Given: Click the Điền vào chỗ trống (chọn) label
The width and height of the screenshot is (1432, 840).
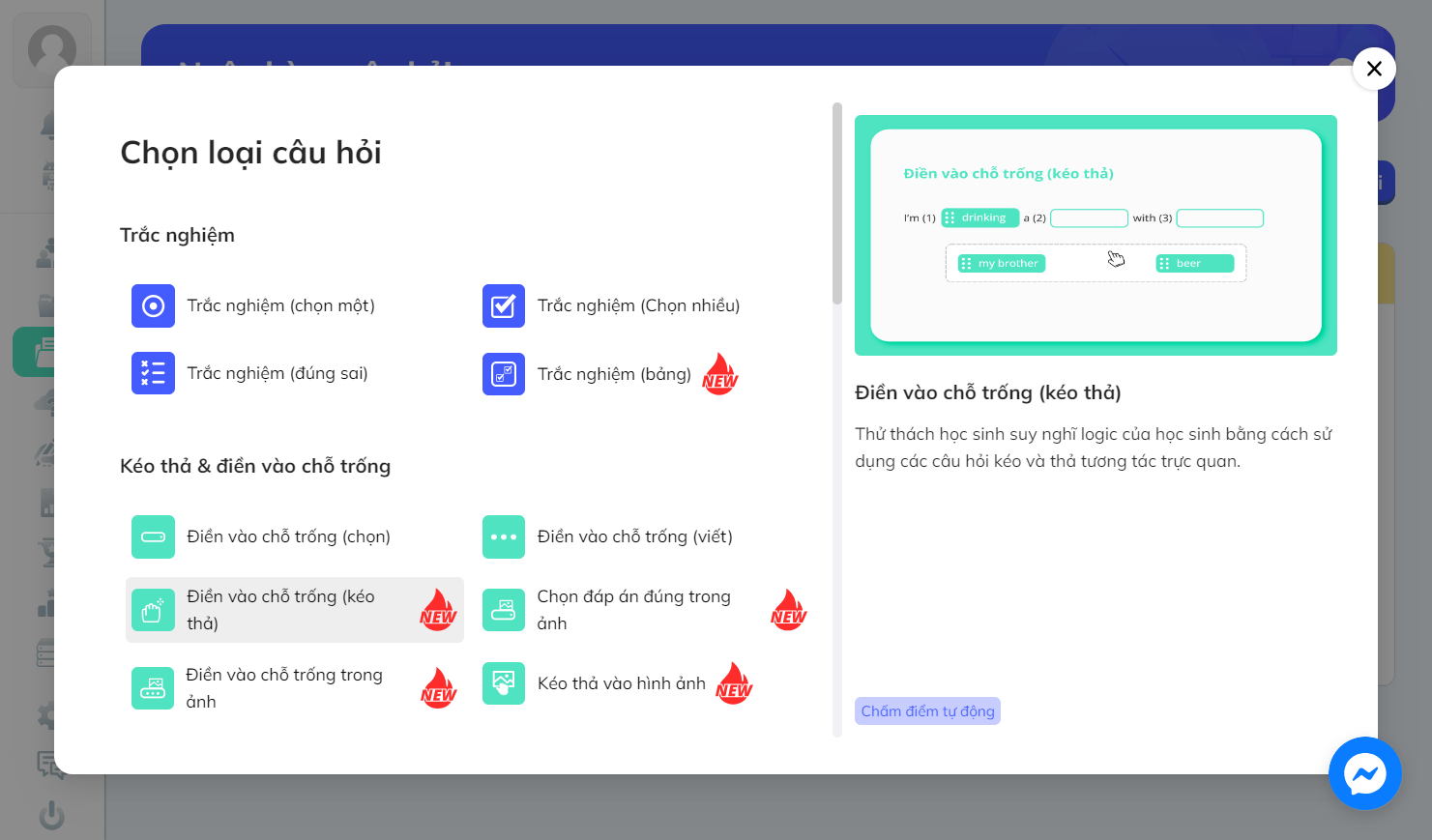Looking at the screenshot, I should (288, 536).
